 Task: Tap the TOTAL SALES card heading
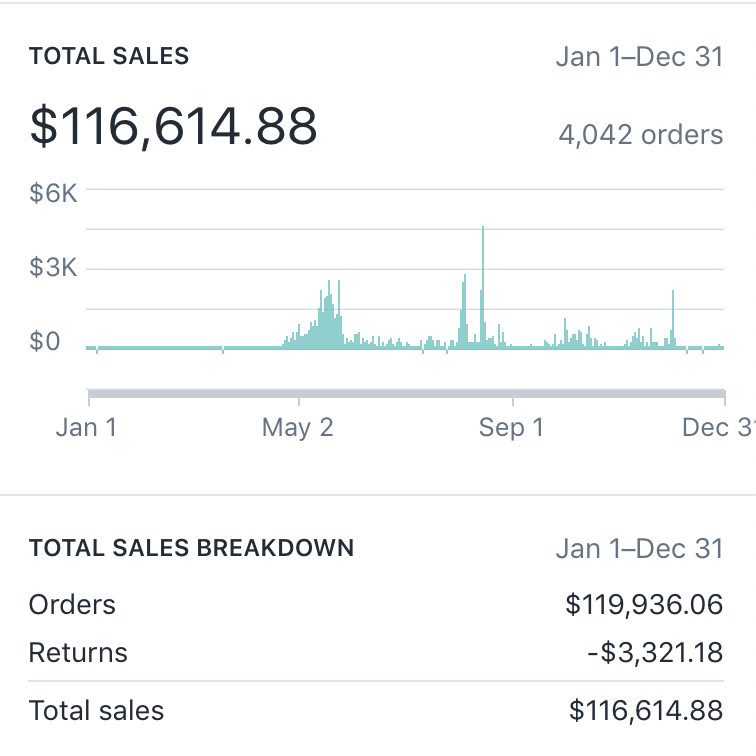pyautogui.click(x=109, y=56)
